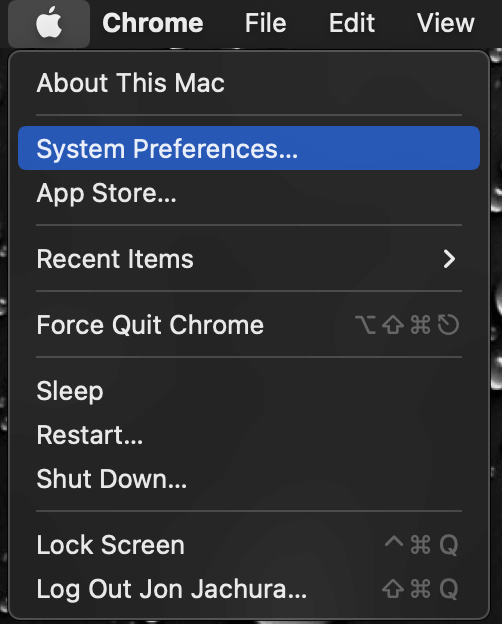Viewport: 502px width, 624px height.
Task: Click the chevron arrow beside Recent Items
Action: click(x=449, y=259)
